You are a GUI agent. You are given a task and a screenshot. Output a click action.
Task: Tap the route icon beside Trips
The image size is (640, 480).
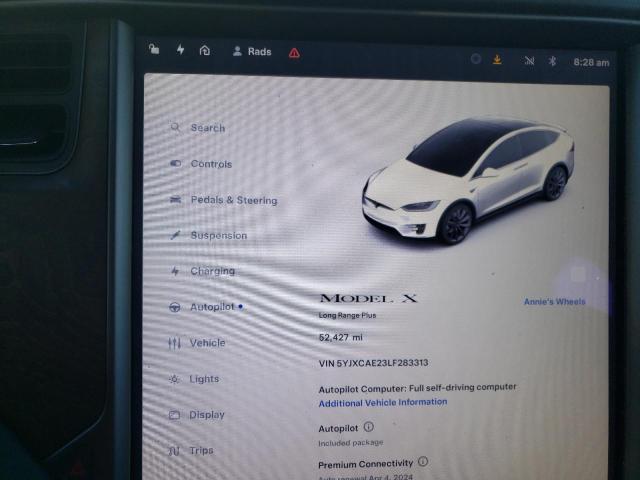174,451
